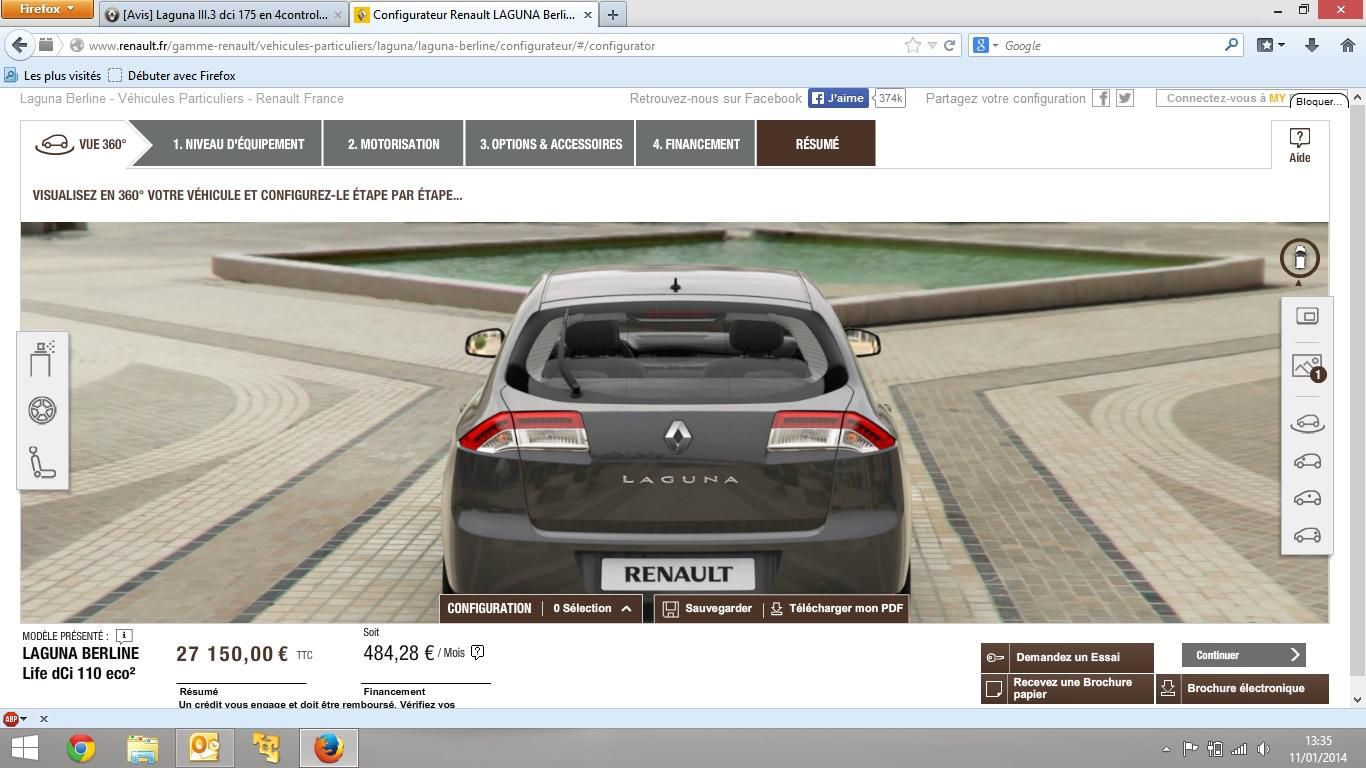Image resolution: width=1366 pixels, height=768 pixels.
Task: Click the page scrollbar down arrow
Action: tap(1357, 699)
